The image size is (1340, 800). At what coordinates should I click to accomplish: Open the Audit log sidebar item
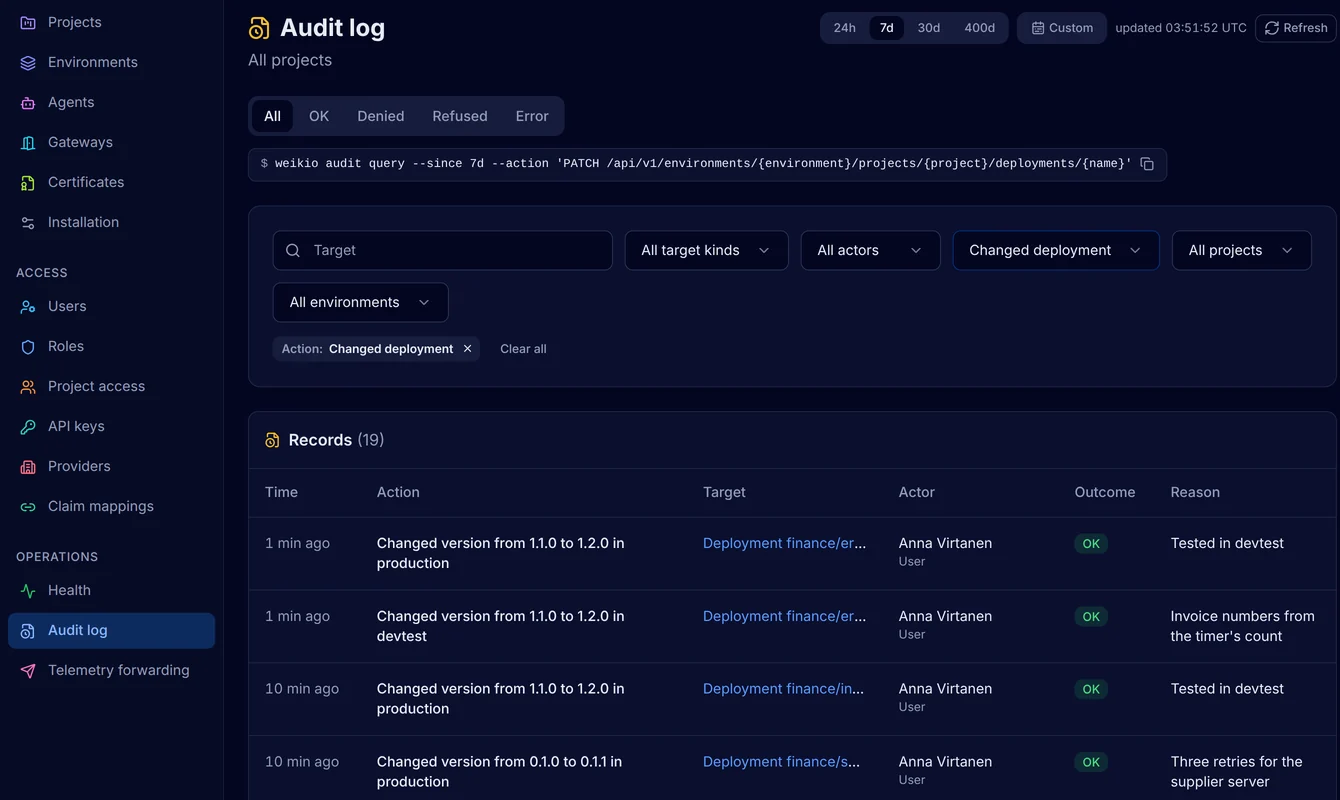pos(112,630)
